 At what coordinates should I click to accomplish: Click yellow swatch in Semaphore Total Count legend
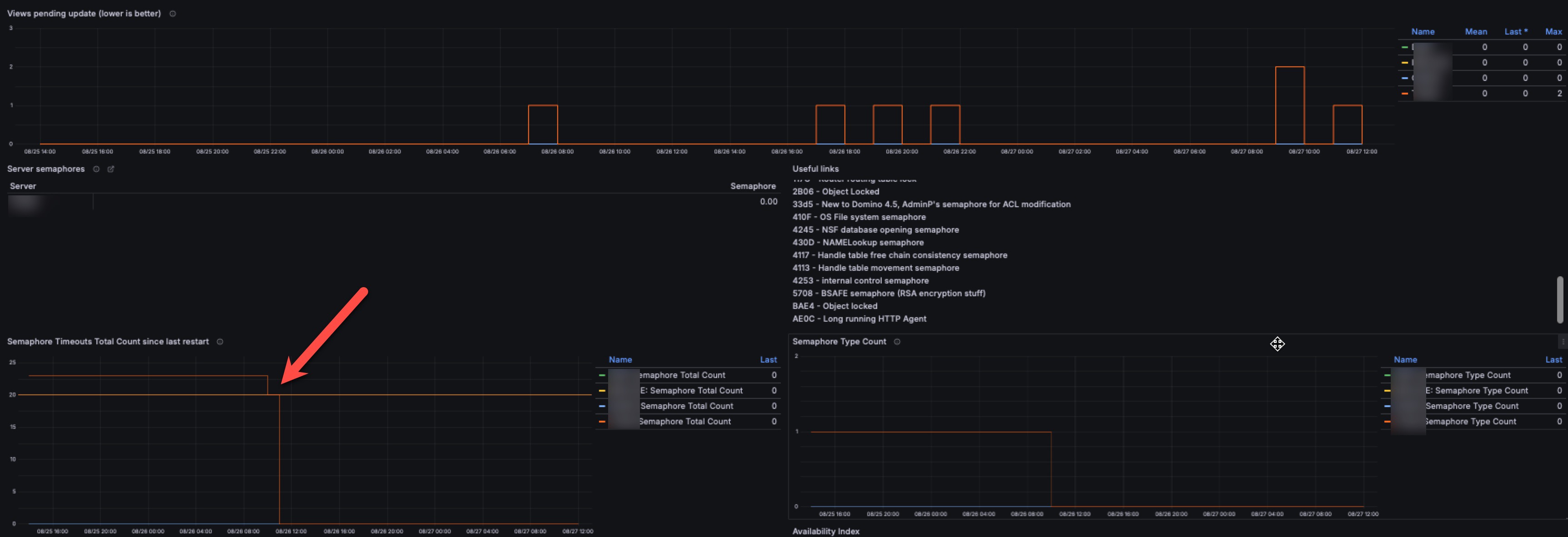(x=602, y=390)
